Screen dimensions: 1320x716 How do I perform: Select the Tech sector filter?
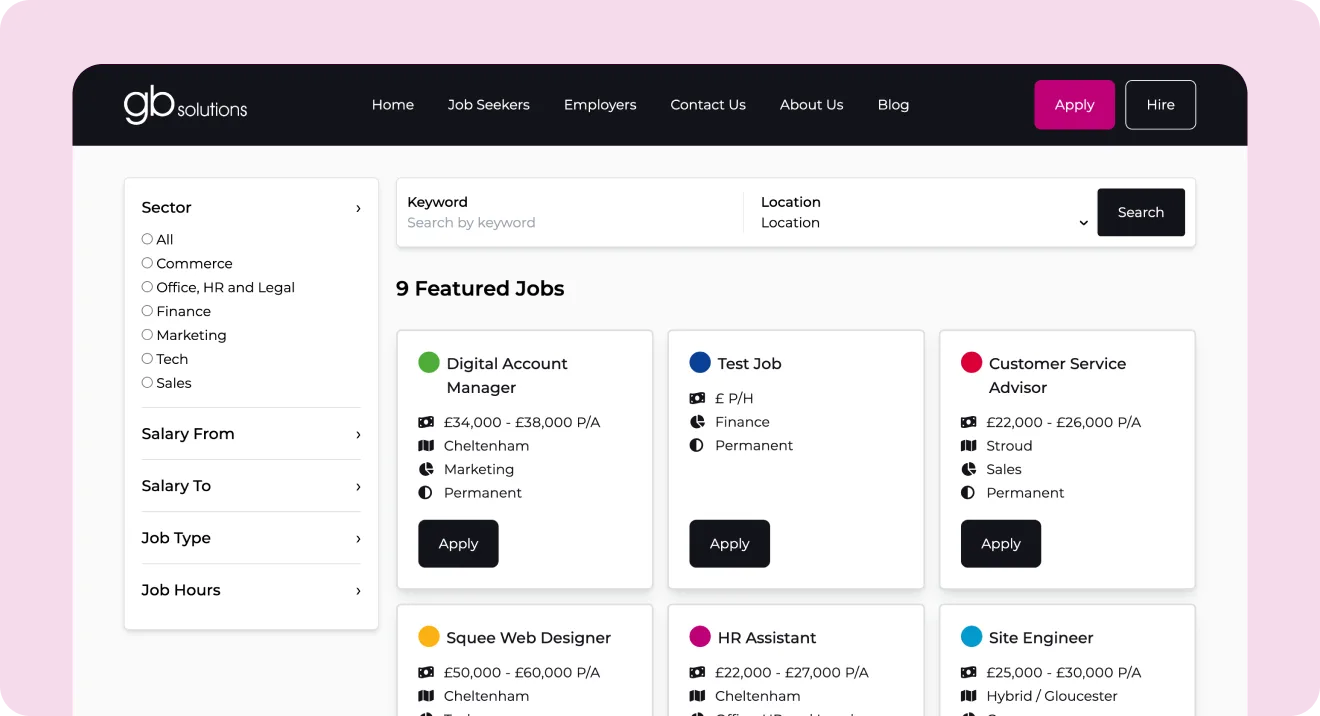145,359
